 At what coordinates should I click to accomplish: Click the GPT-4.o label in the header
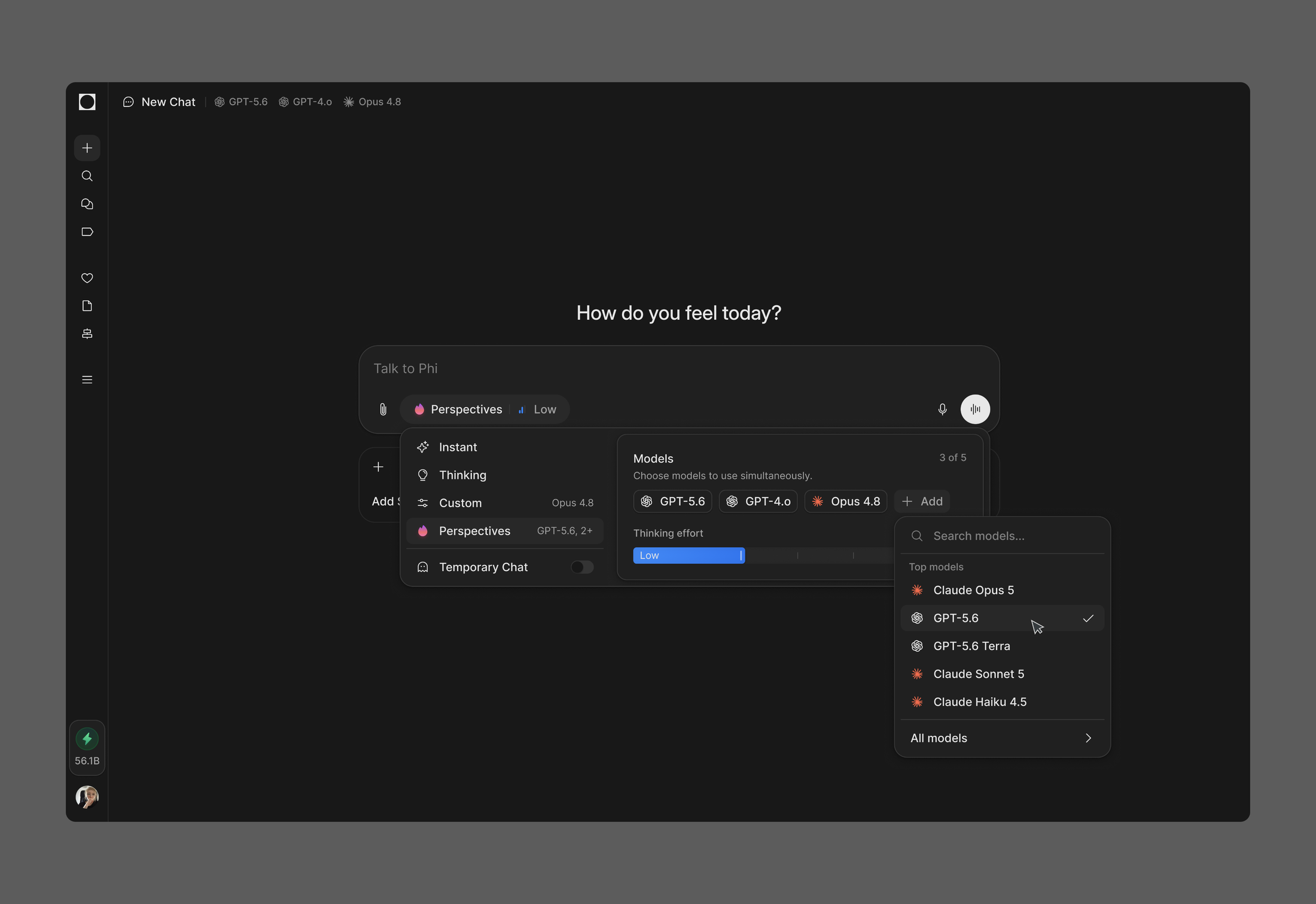click(305, 102)
